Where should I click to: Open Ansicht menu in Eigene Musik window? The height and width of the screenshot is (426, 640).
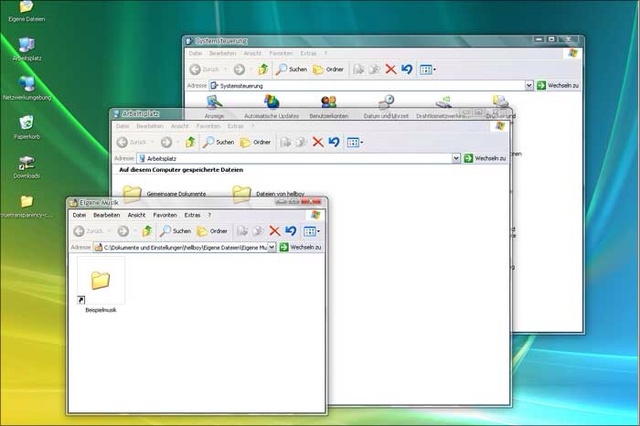pyautogui.click(x=136, y=215)
